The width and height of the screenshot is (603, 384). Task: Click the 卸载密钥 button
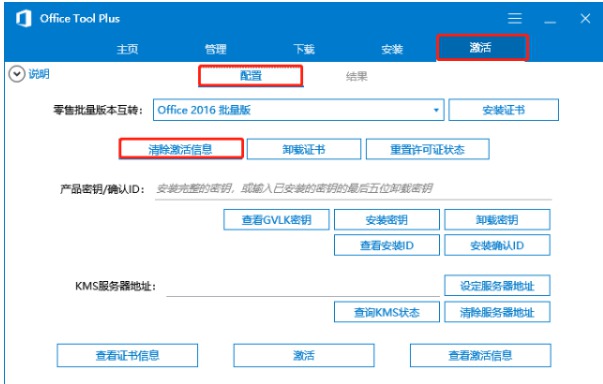click(497, 219)
